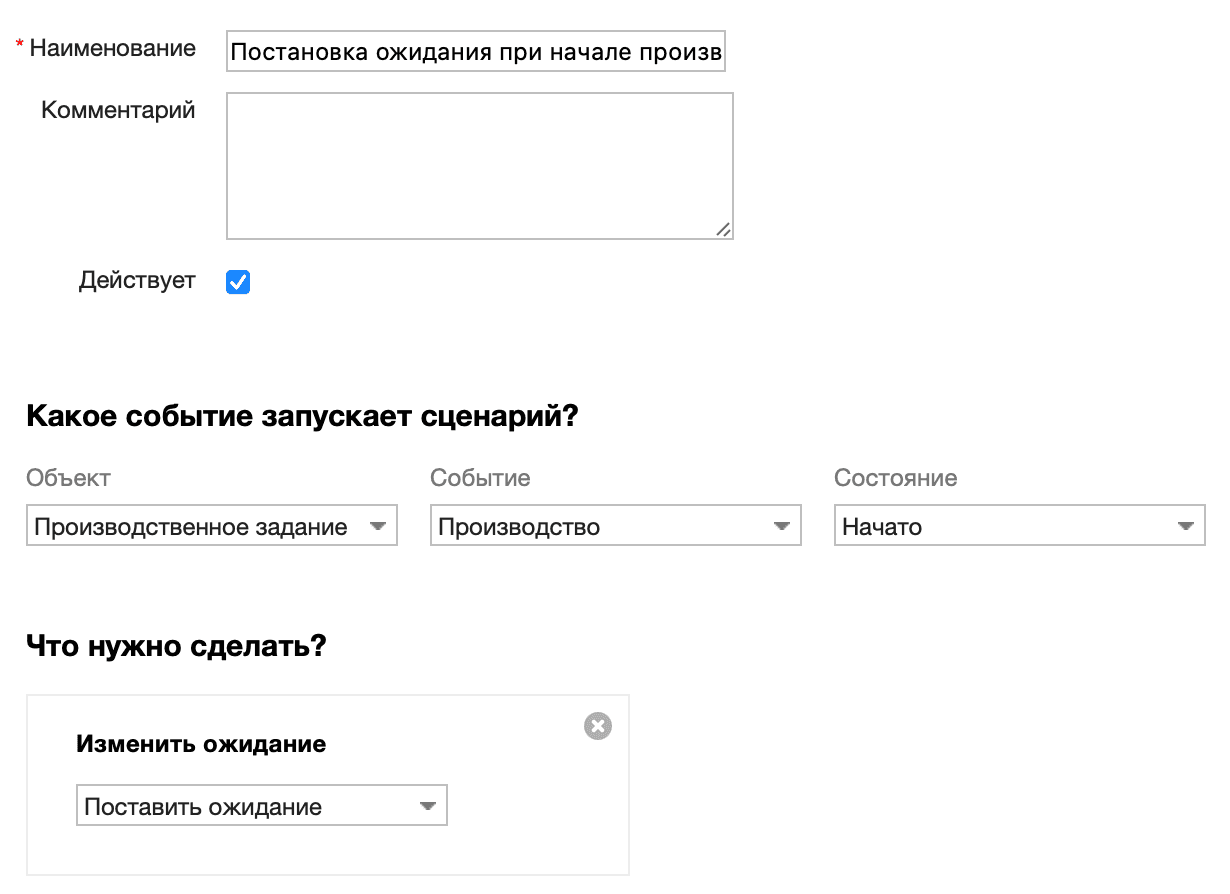
Task: Expand the Состояние dropdown showing Начато
Action: pos(1019,525)
